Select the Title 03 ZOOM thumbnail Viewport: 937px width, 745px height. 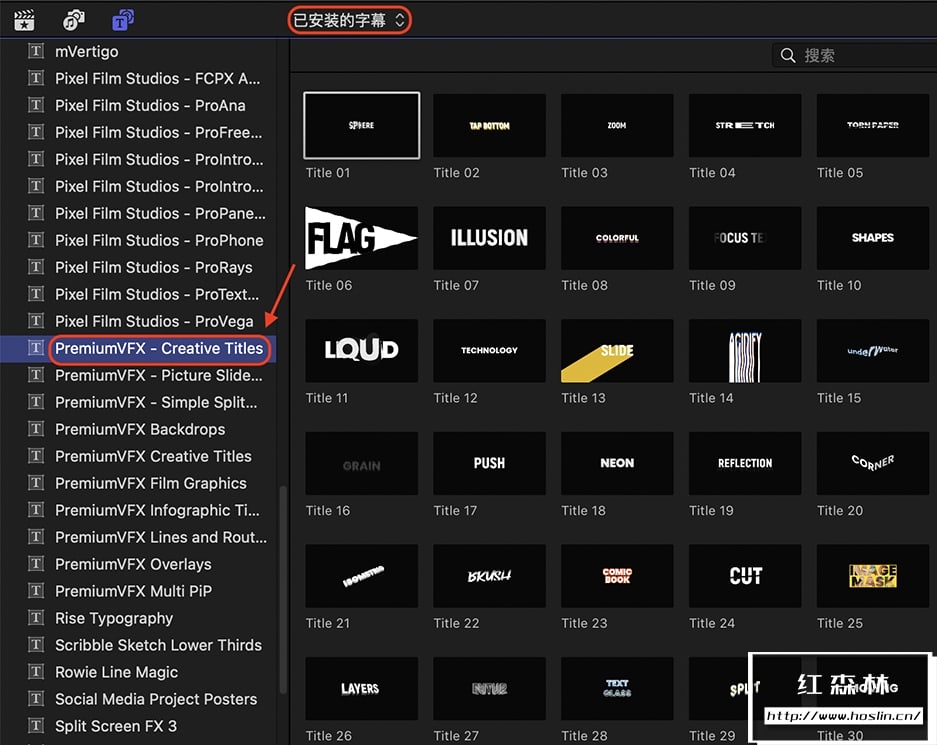617,125
